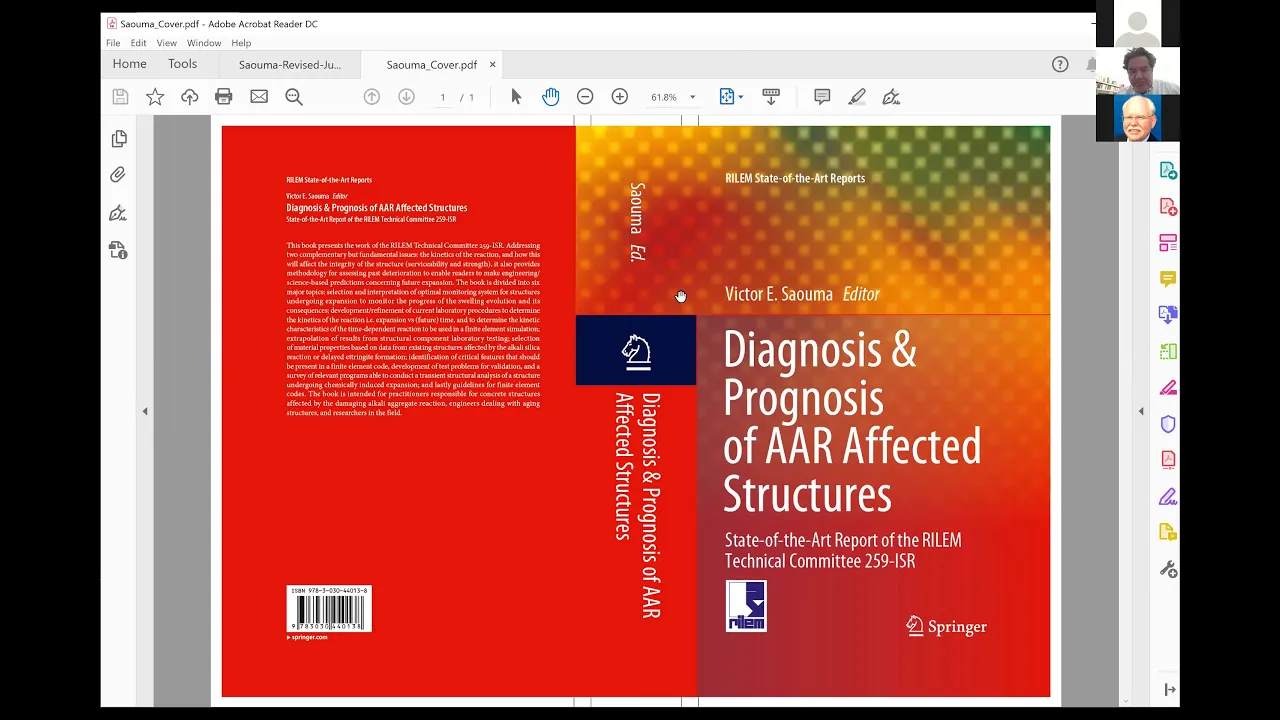The image size is (1280, 720).
Task: Go to the next page arrow
Action: [406, 97]
